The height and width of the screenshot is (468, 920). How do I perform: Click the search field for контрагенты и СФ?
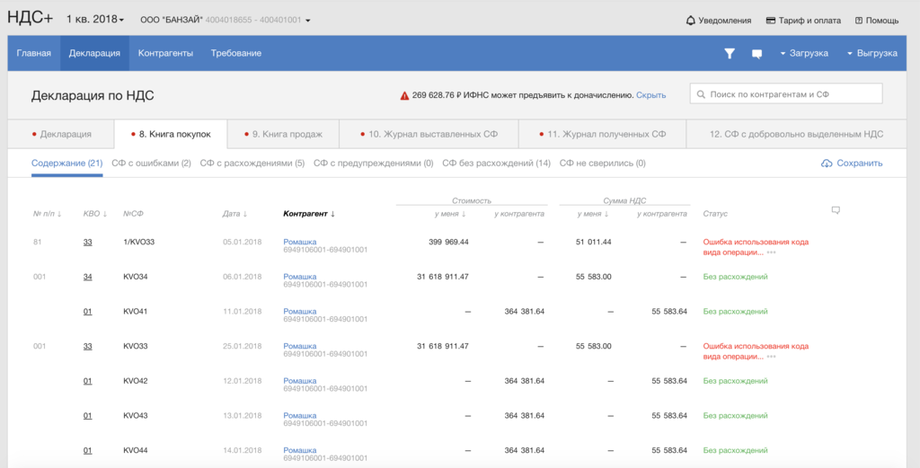coord(786,94)
